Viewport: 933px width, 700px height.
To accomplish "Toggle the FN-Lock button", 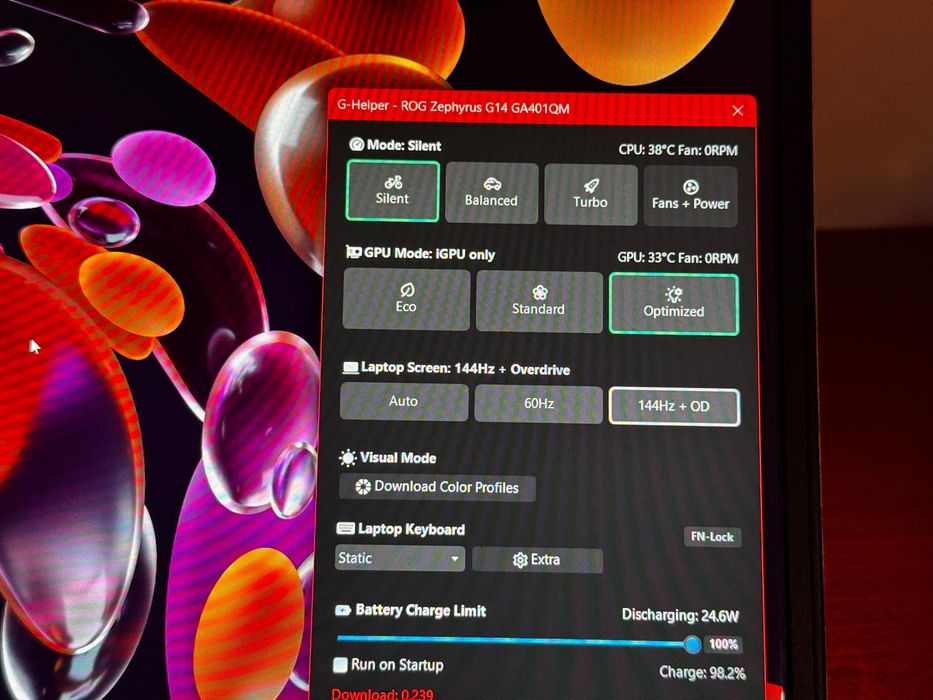I will coord(712,537).
